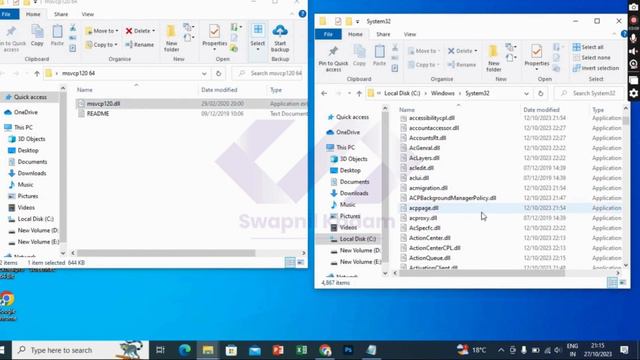The image size is (640, 360).
Task: Select Downloads in System32 window sidebar
Action: (353, 193)
